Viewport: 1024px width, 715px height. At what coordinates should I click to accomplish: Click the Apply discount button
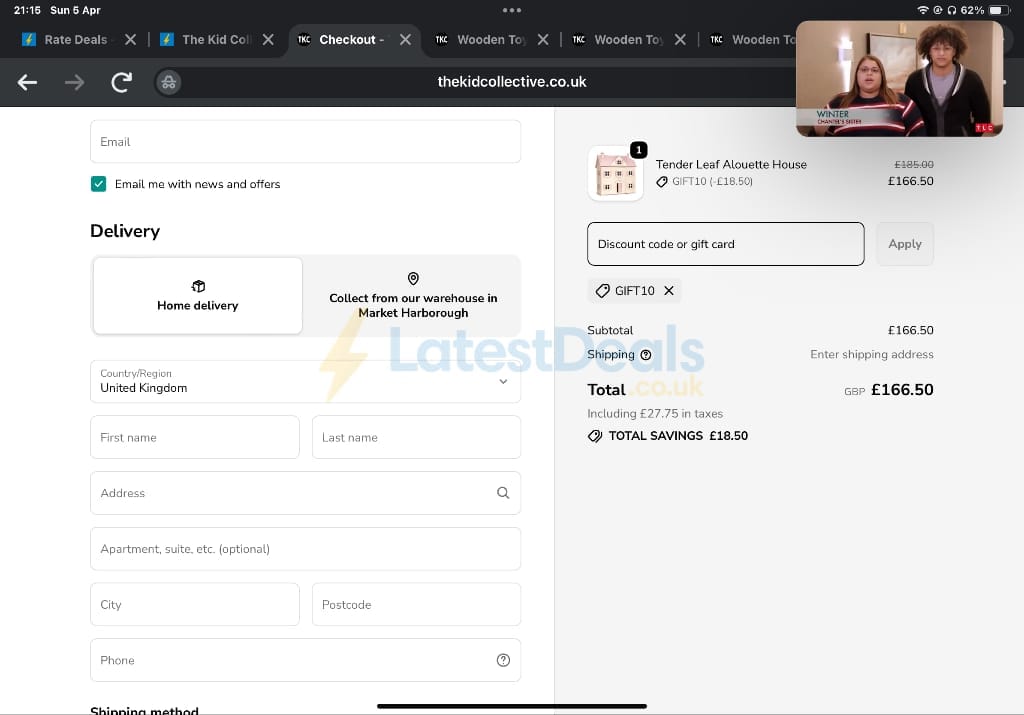pyautogui.click(x=904, y=244)
